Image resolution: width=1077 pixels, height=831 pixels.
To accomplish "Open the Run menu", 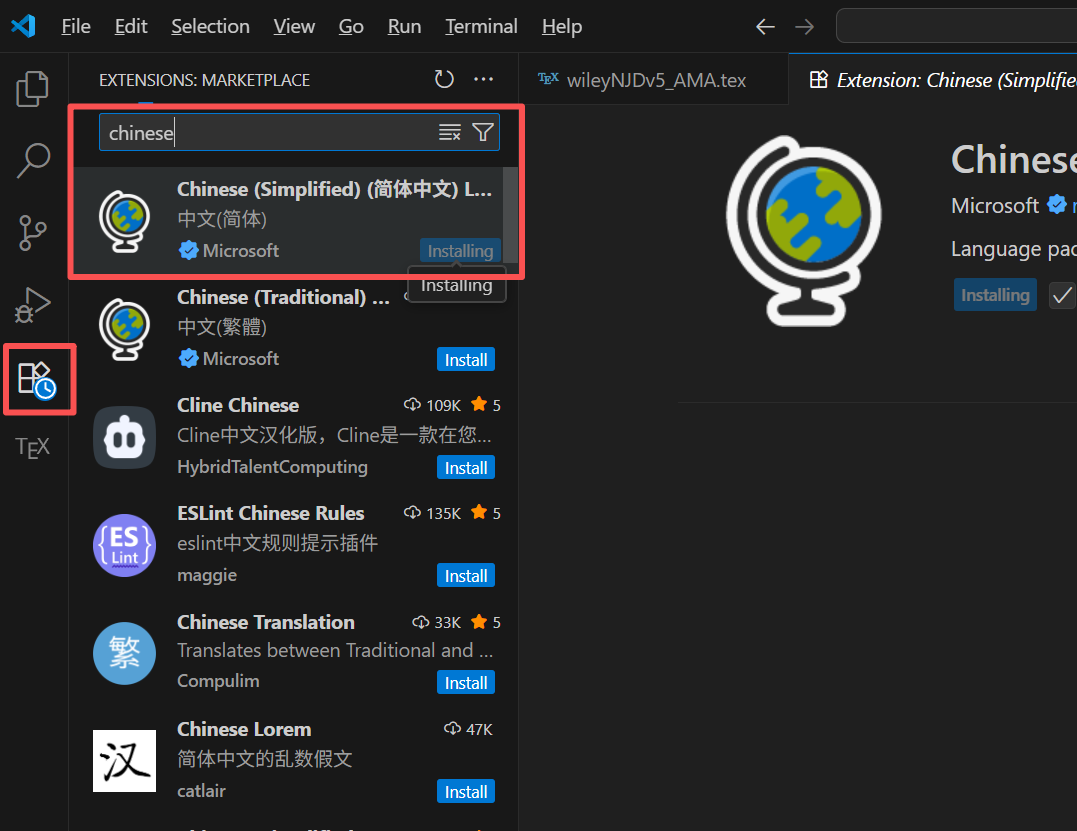I will (x=404, y=26).
